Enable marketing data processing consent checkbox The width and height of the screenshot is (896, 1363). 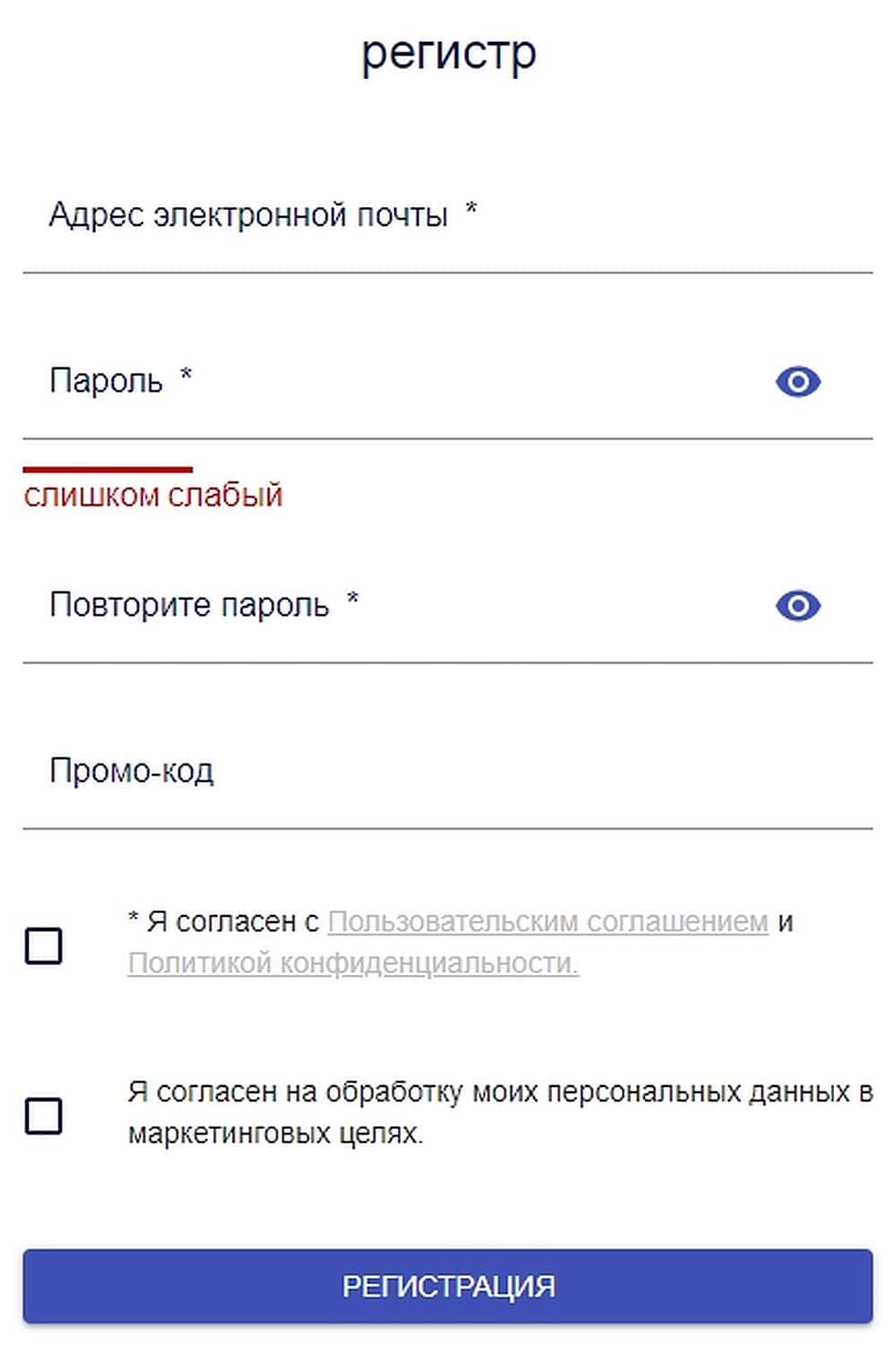44,1117
